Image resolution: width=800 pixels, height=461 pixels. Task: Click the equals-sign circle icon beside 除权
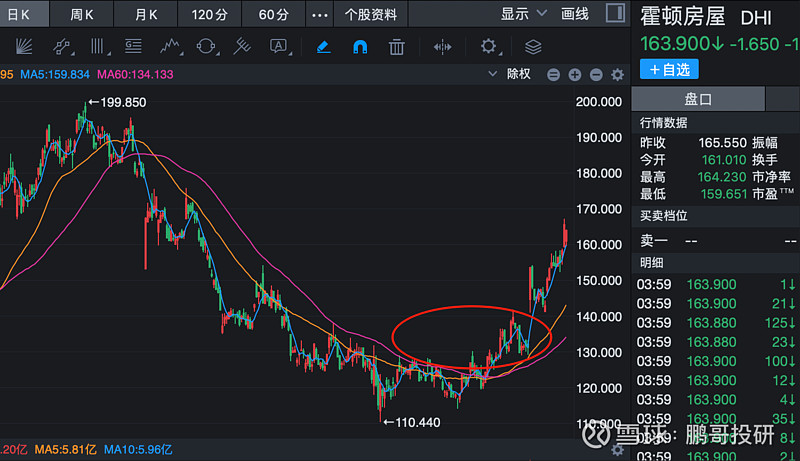tap(553, 75)
